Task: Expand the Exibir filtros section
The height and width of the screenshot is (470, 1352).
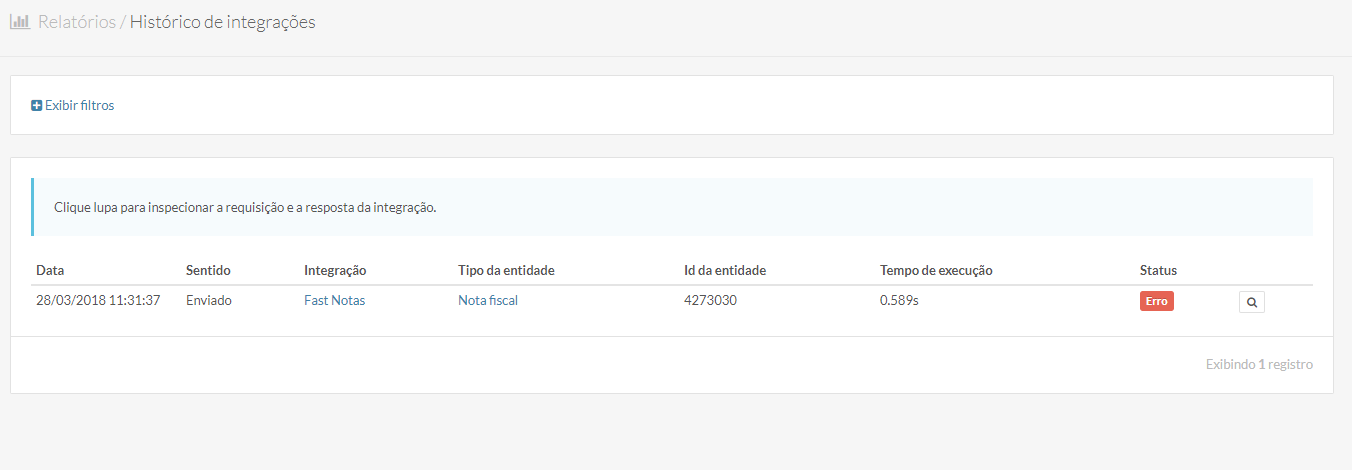Action: (x=79, y=105)
